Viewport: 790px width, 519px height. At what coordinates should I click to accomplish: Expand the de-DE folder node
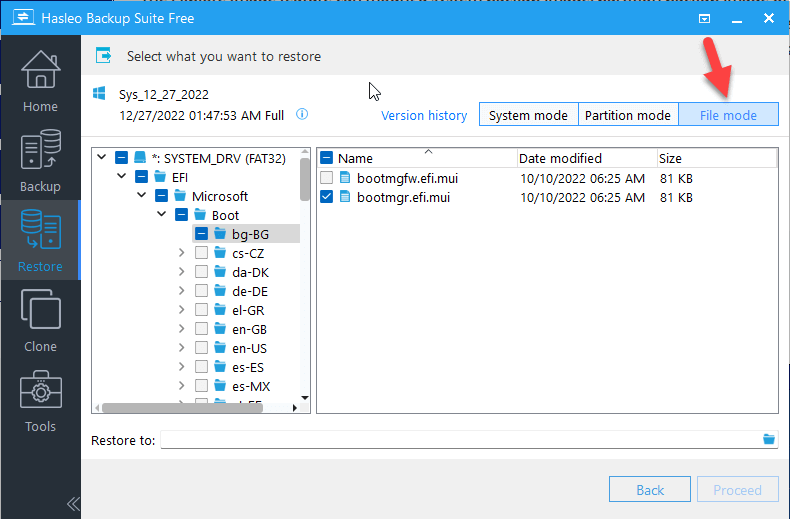(x=181, y=291)
